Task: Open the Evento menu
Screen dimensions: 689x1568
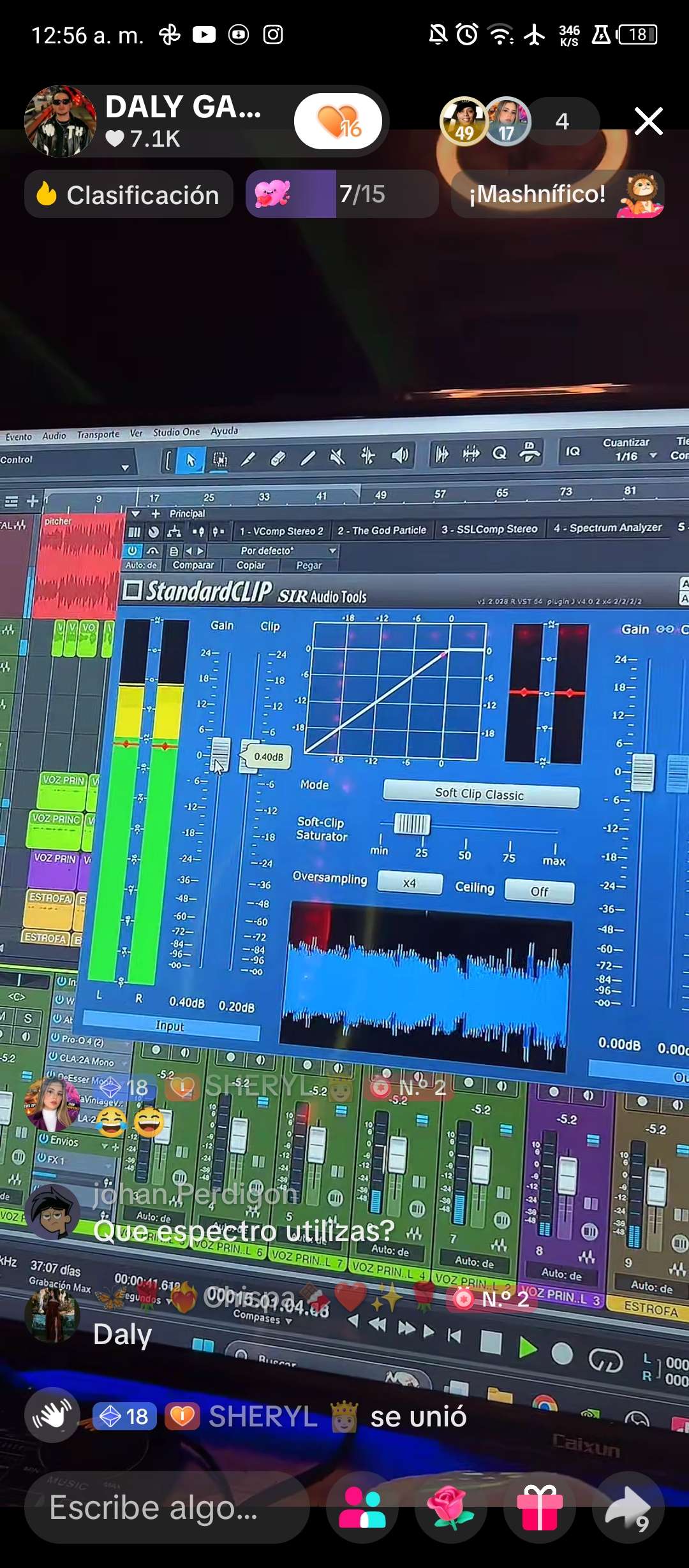Action: pyautogui.click(x=19, y=437)
